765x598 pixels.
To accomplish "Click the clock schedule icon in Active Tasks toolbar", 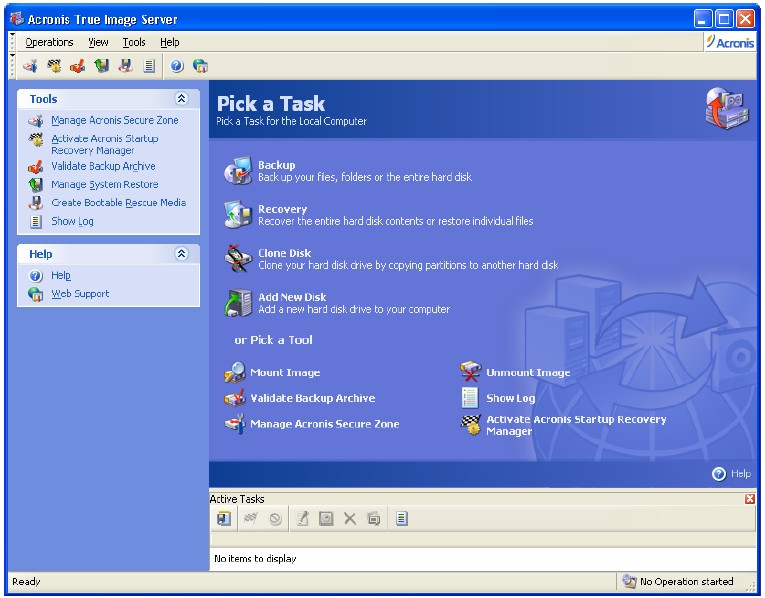I will pos(326,518).
